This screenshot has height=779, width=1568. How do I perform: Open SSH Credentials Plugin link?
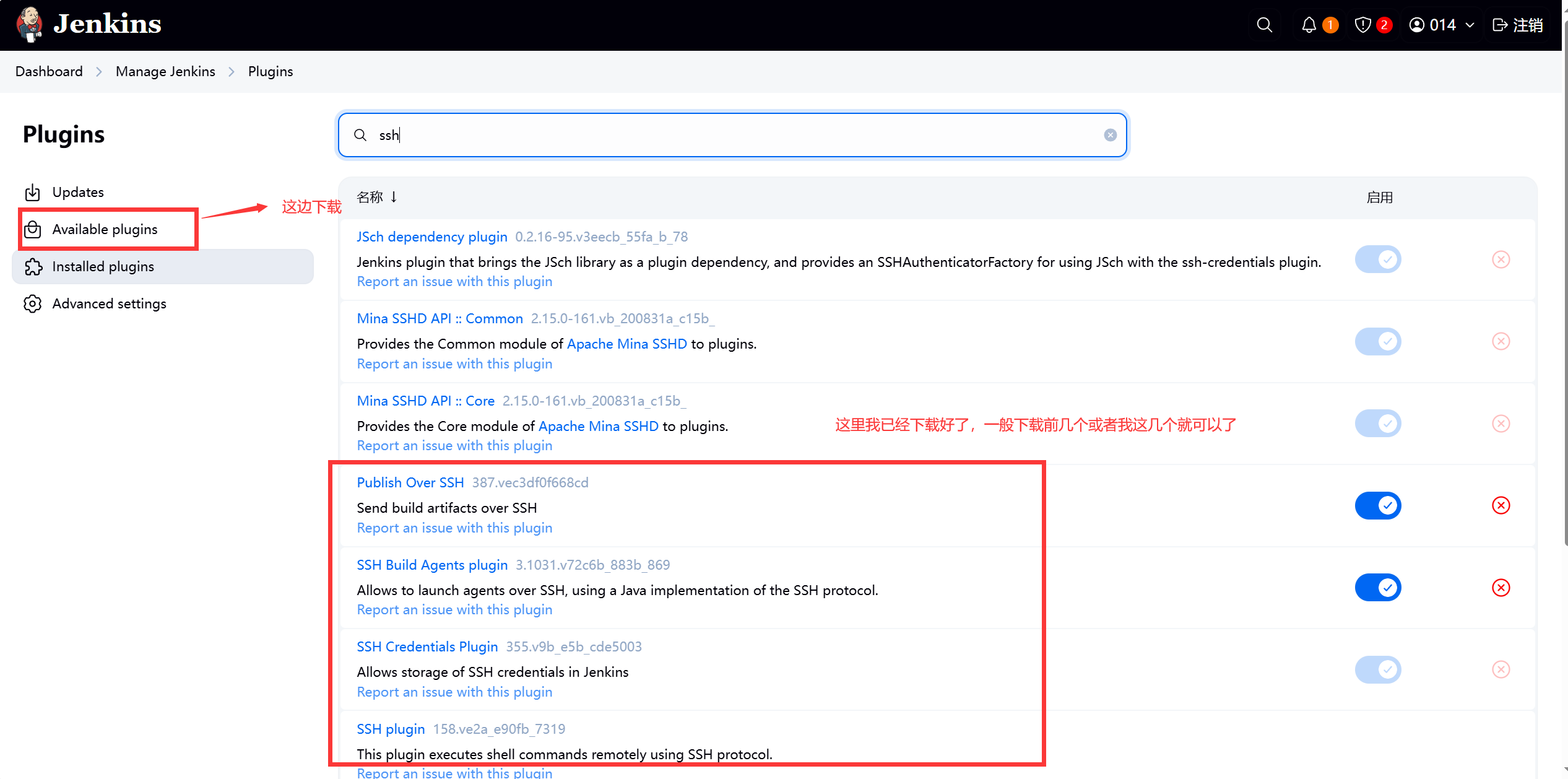click(427, 646)
